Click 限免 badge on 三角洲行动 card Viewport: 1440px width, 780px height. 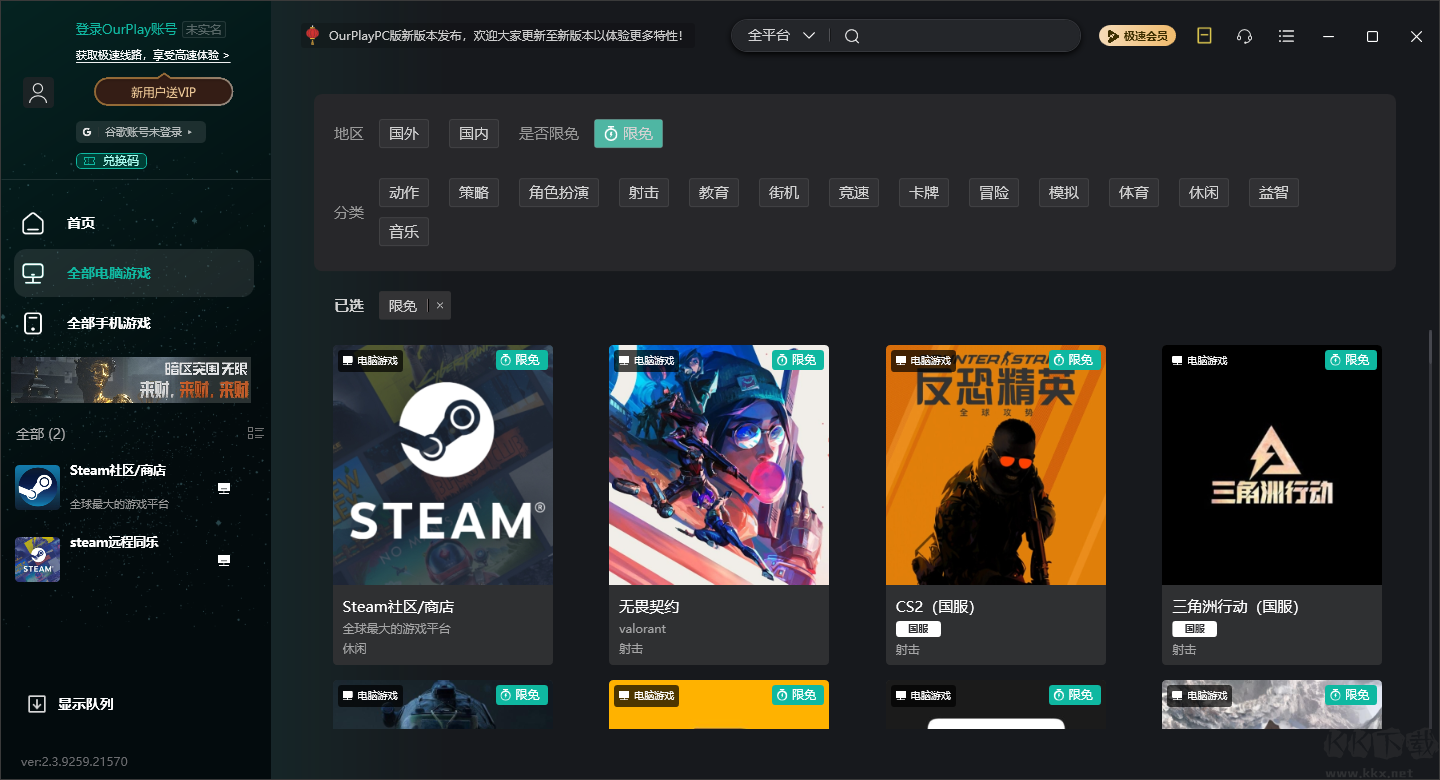point(1351,360)
